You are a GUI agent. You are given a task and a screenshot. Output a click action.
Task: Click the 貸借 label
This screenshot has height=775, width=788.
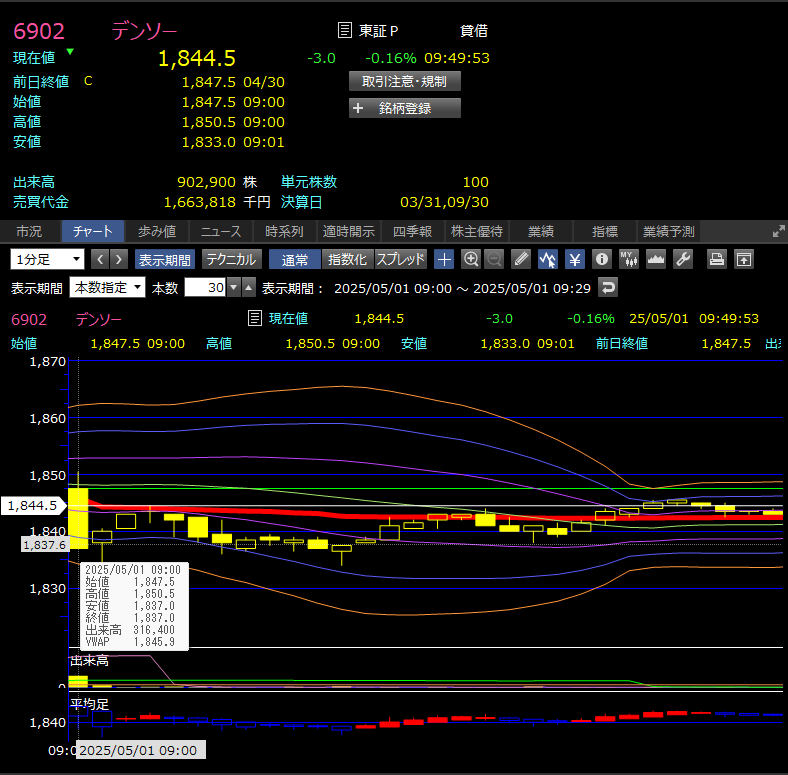[x=473, y=31]
